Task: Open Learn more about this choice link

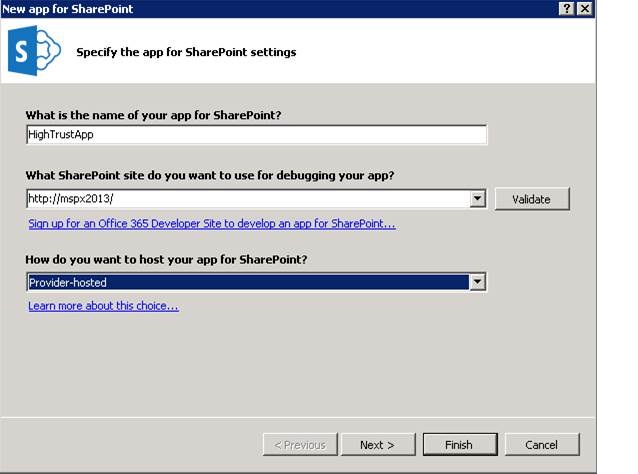Action: point(103,306)
